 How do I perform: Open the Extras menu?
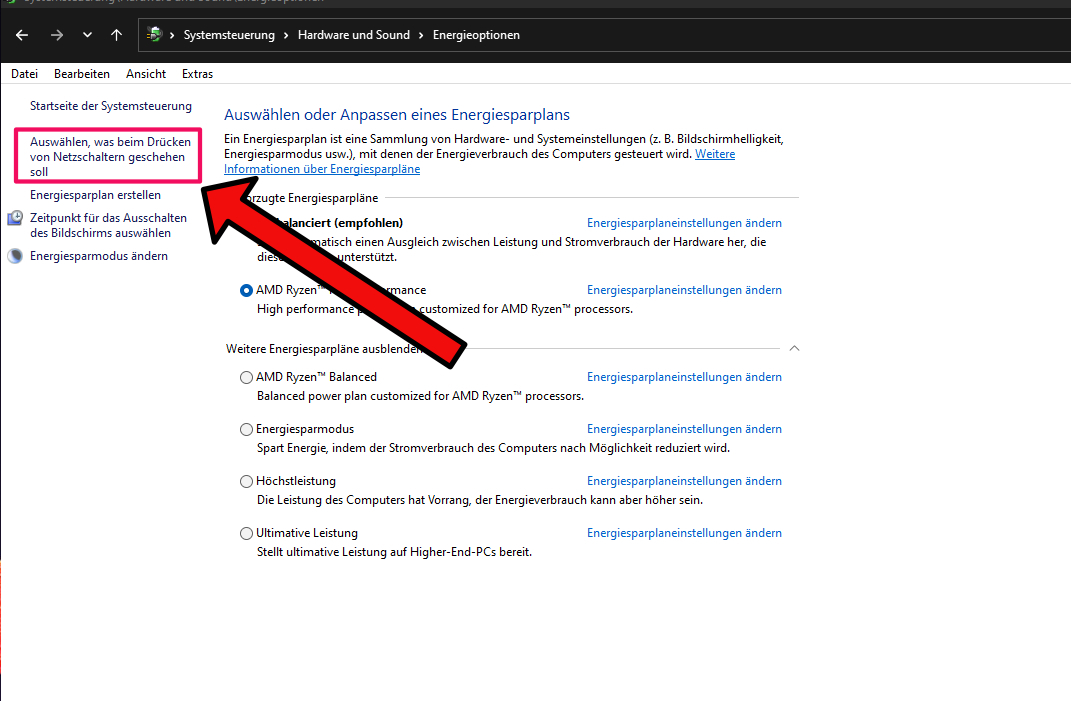click(197, 74)
